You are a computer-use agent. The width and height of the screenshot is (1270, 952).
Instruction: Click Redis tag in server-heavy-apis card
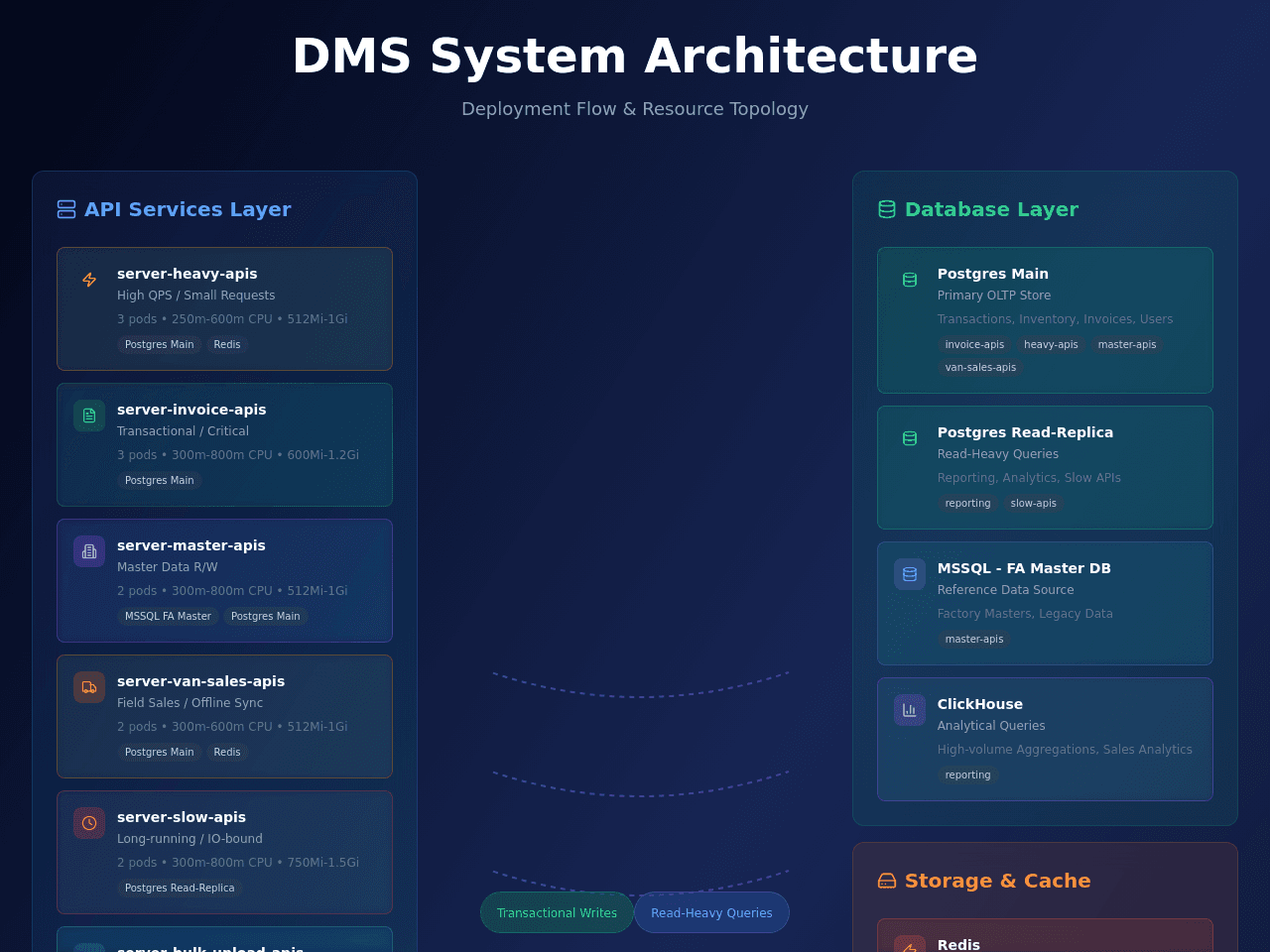pos(227,345)
